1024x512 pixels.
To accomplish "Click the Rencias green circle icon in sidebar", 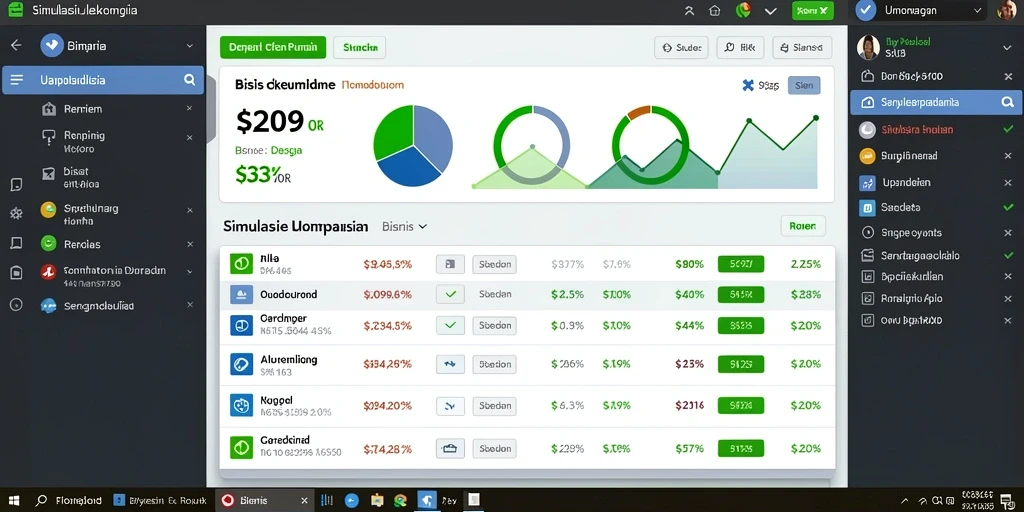I will 48,244.
